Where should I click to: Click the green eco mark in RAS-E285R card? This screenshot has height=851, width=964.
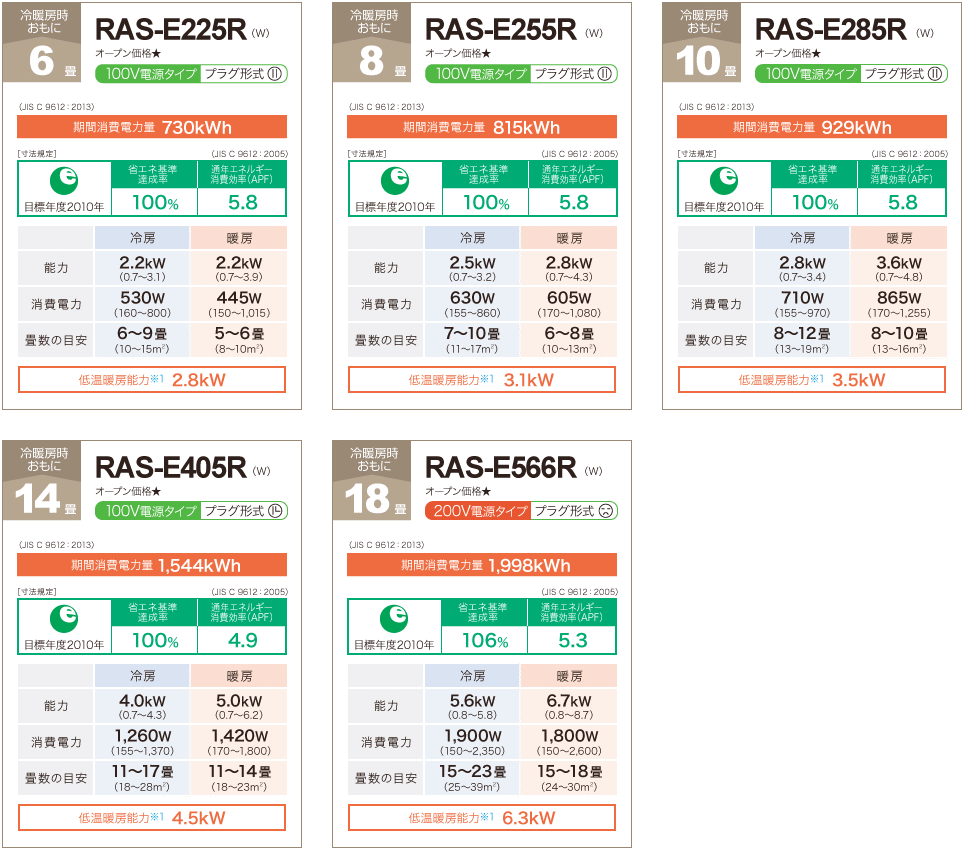click(724, 180)
